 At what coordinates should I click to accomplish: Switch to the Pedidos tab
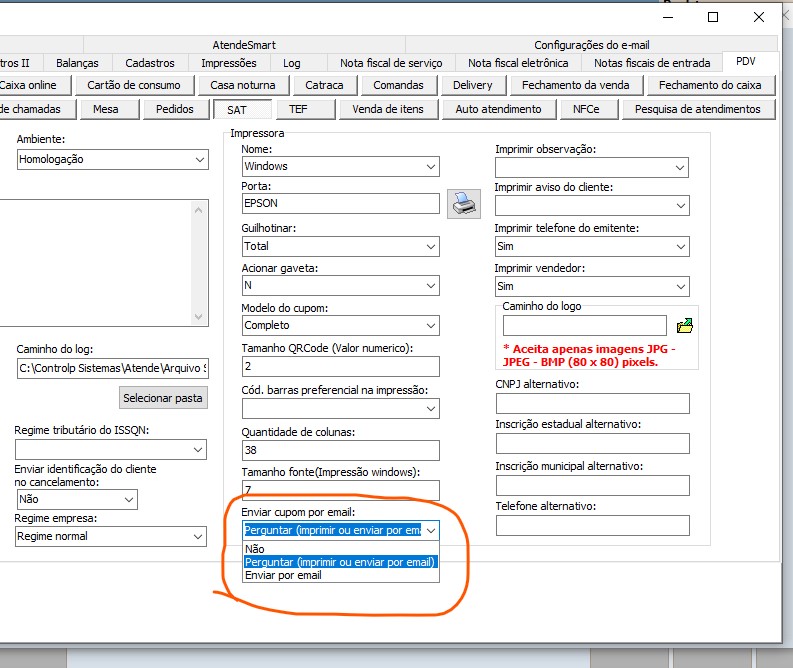point(175,109)
